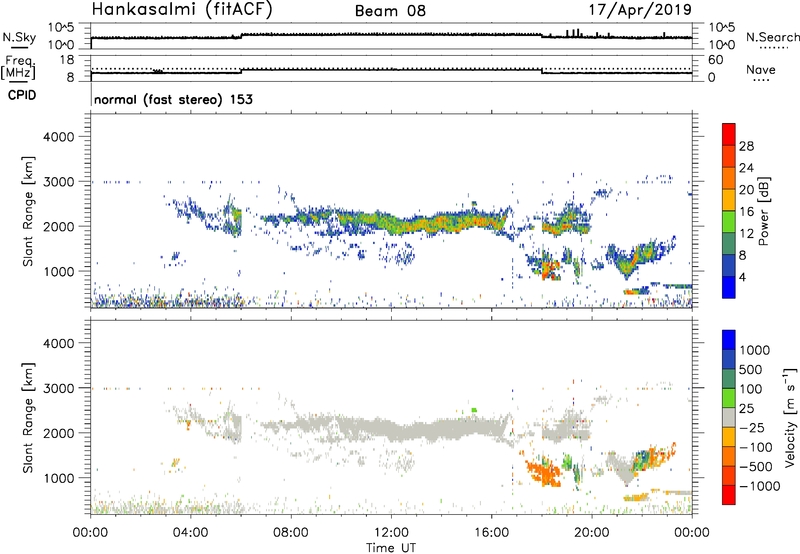Screen dimensions: 800x554
Task: Click the '16' label on the power colorbar
Action: 746,212
